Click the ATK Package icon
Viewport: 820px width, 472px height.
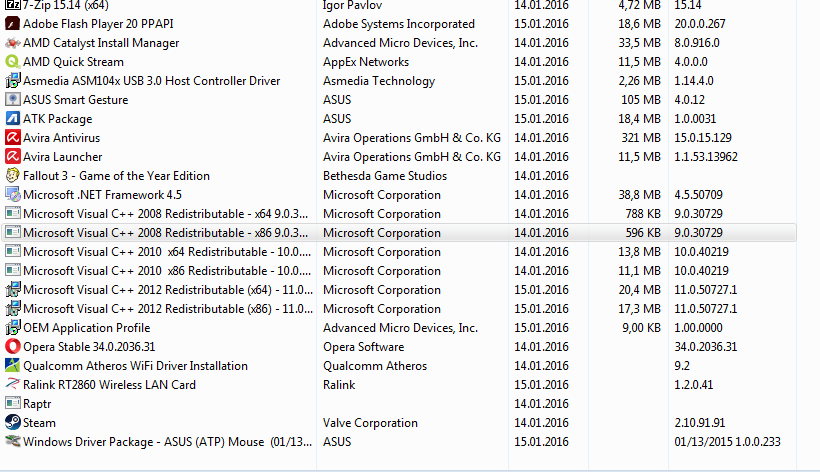[x=12, y=119]
